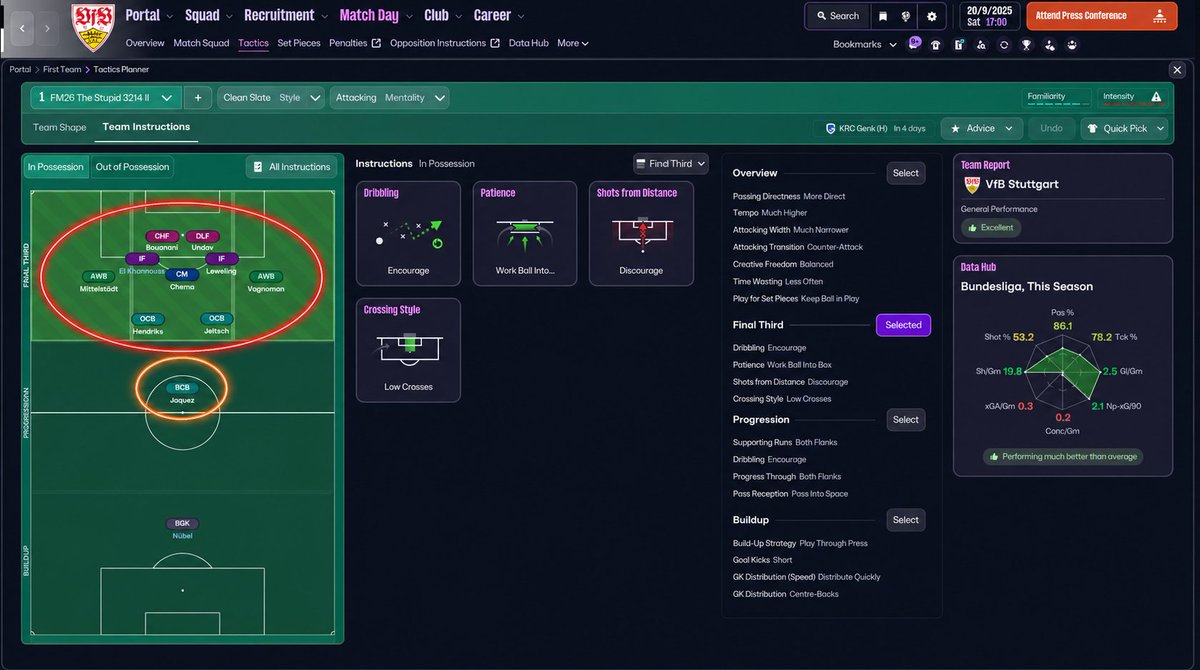The width and height of the screenshot is (1200, 670).
Task: Click the Selected button for Final Third
Action: tap(903, 325)
